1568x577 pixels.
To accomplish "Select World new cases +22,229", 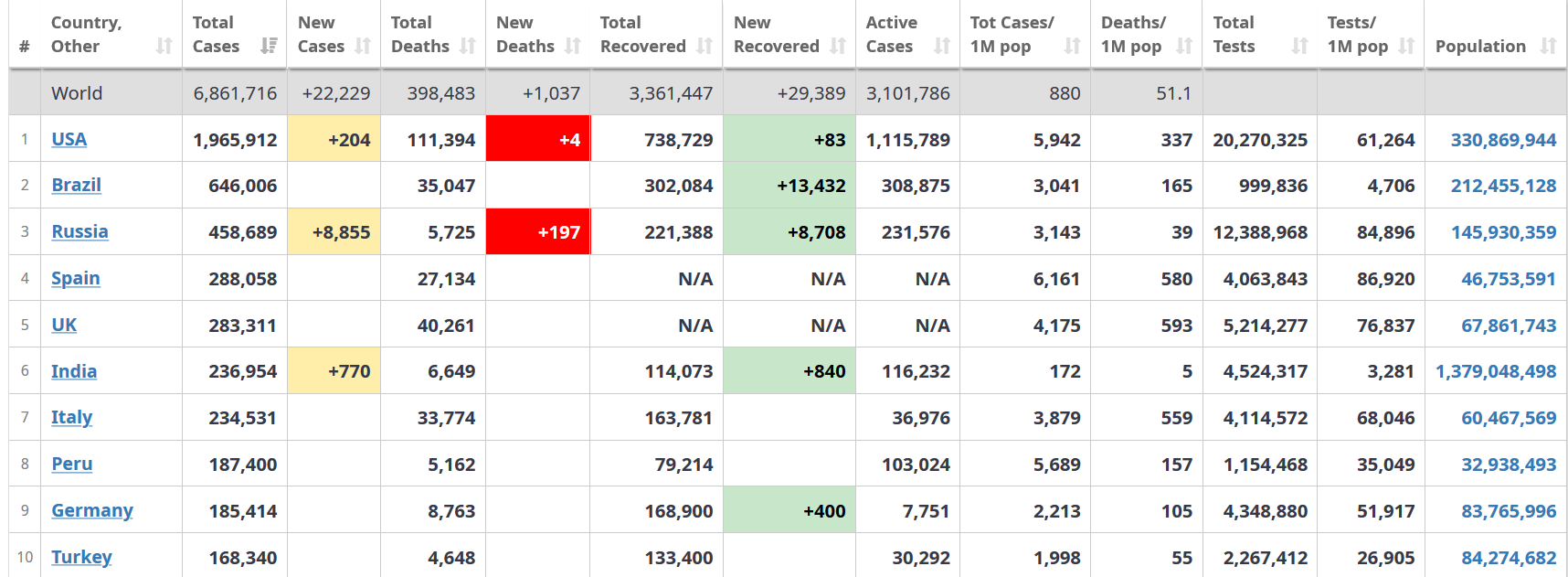I will pyautogui.click(x=336, y=93).
